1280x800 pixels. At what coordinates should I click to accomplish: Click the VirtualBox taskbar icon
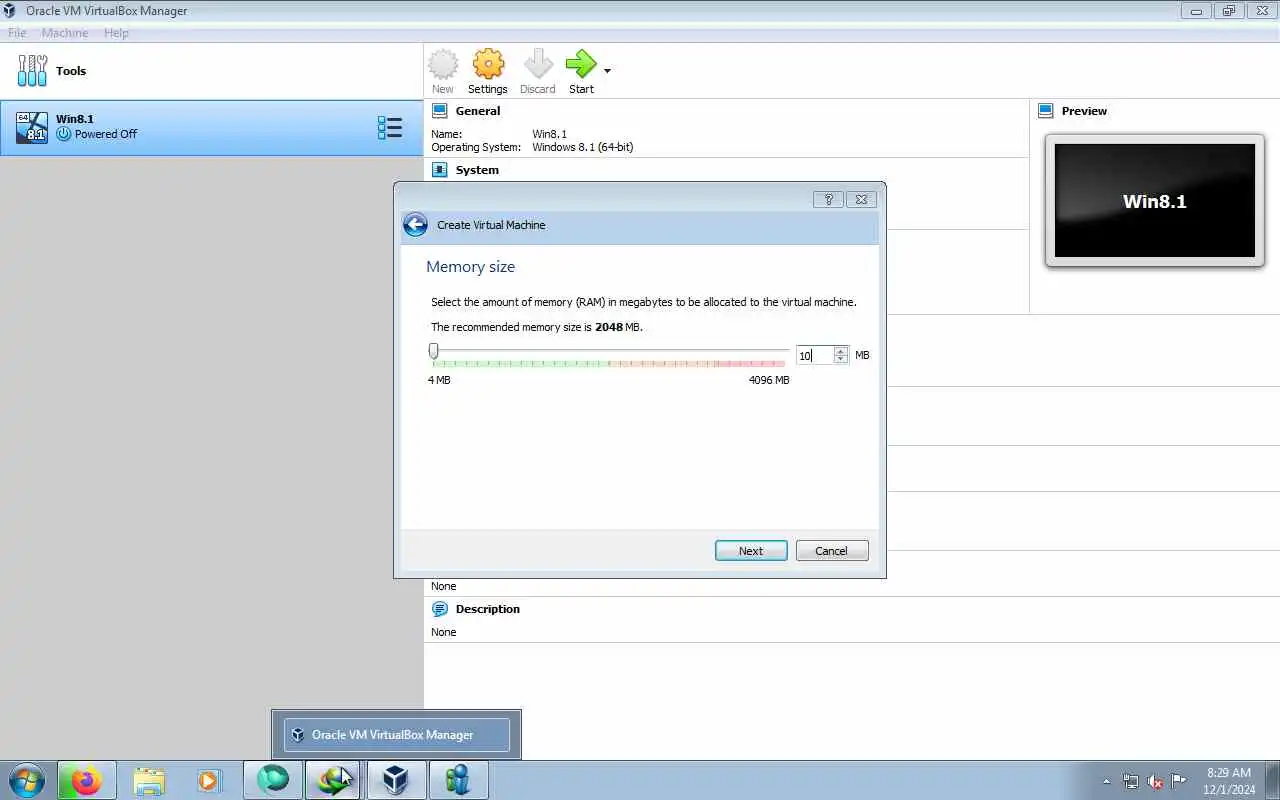pyautogui.click(x=396, y=780)
